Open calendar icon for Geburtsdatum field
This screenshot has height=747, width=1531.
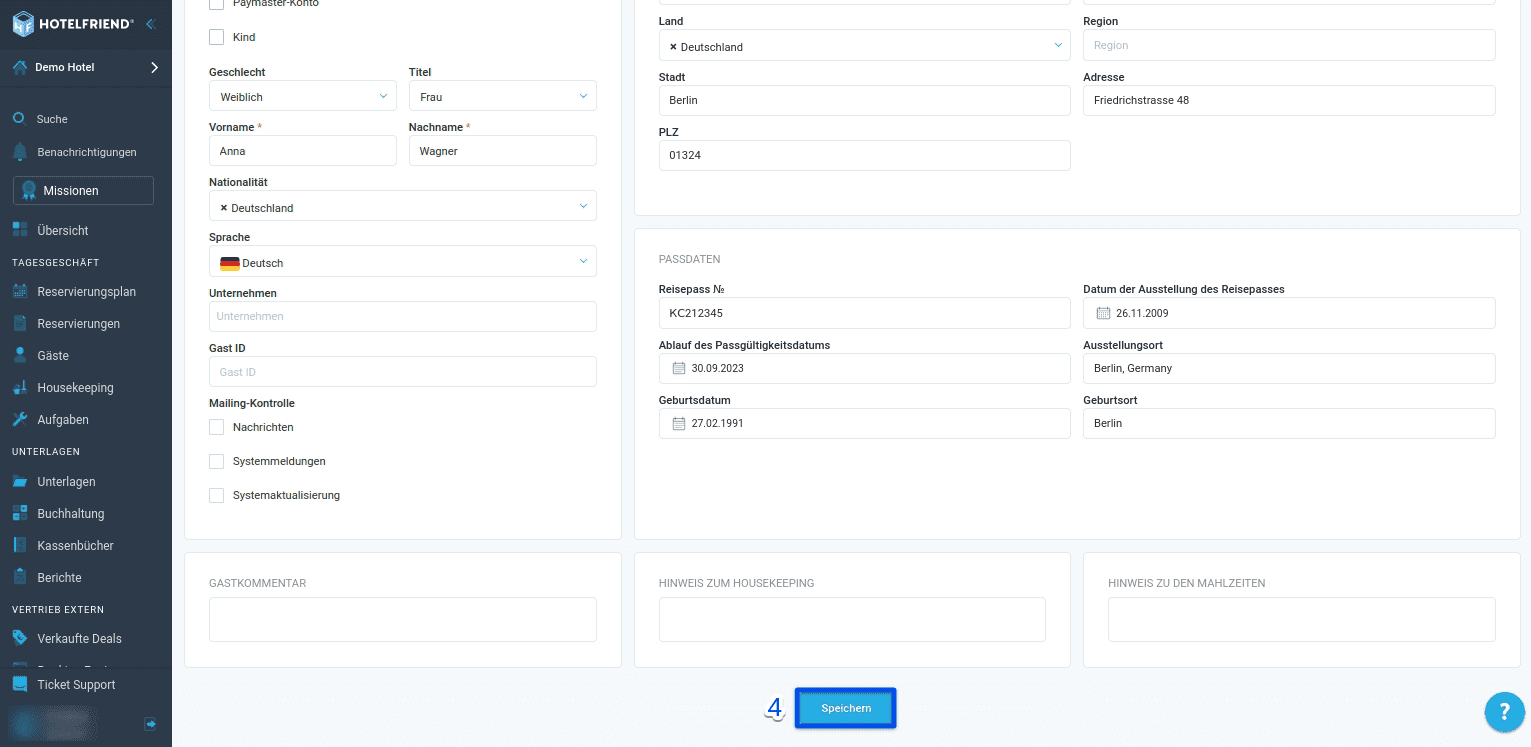pos(679,423)
